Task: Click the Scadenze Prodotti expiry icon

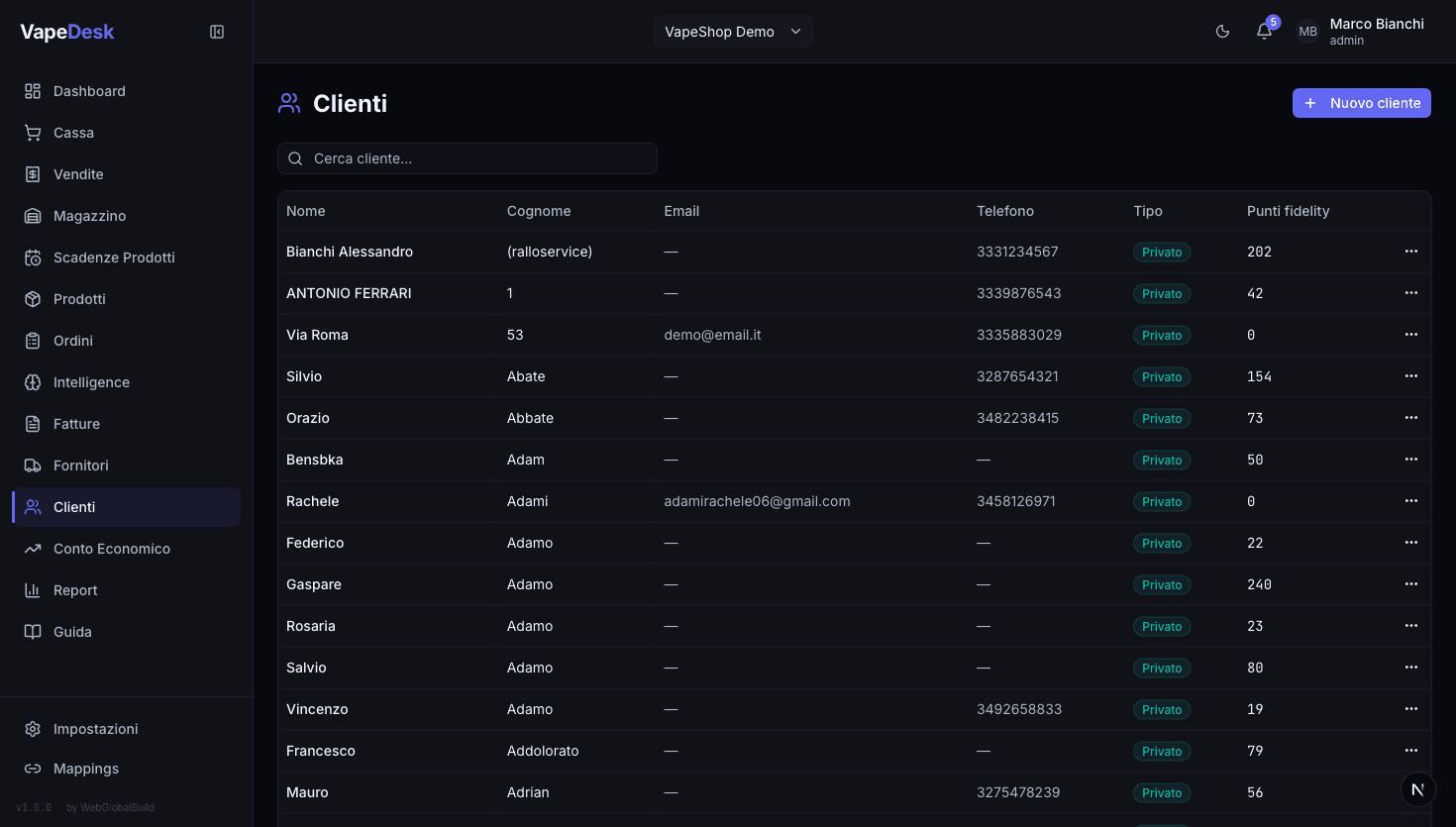Action: pos(31,257)
